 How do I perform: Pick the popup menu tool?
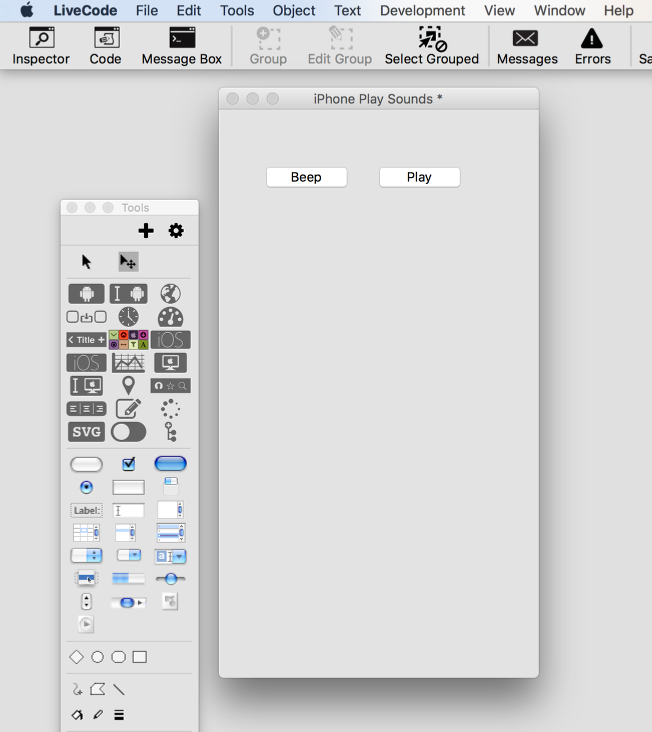click(86, 579)
